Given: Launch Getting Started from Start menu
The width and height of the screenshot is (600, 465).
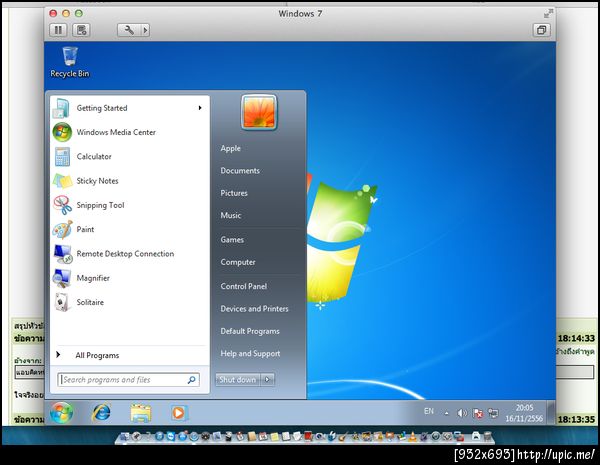Looking at the screenshot, I should tap(130, 108).
